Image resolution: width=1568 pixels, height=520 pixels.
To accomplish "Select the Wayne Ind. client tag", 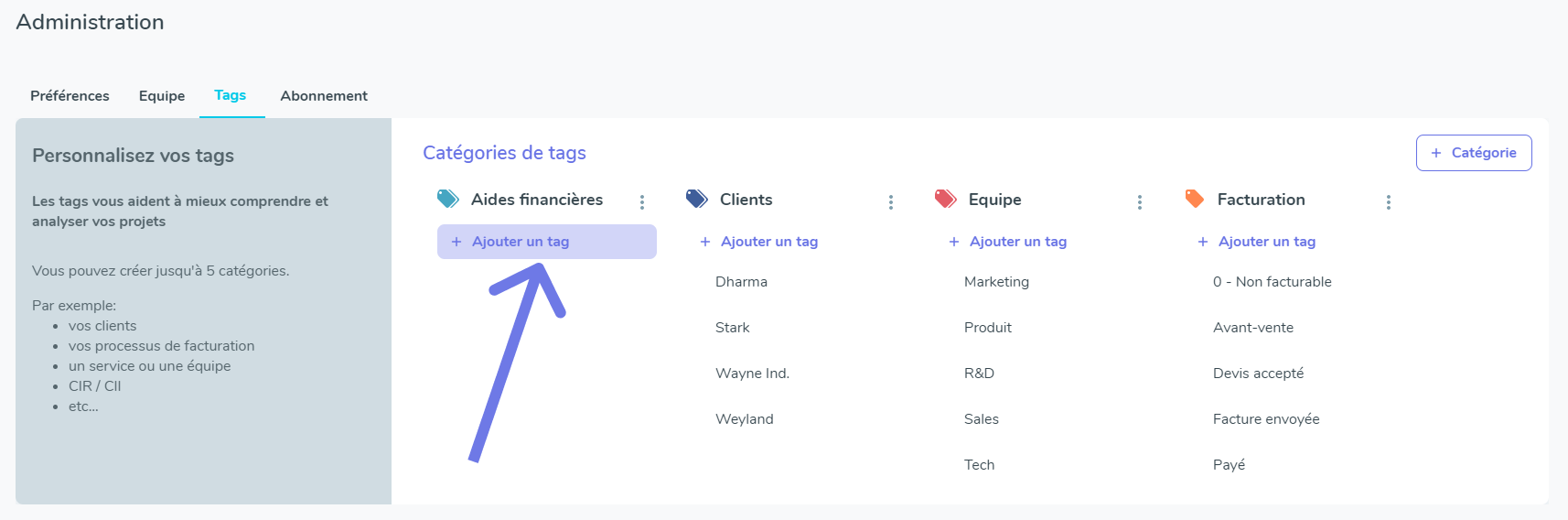I will click(752, 374).
